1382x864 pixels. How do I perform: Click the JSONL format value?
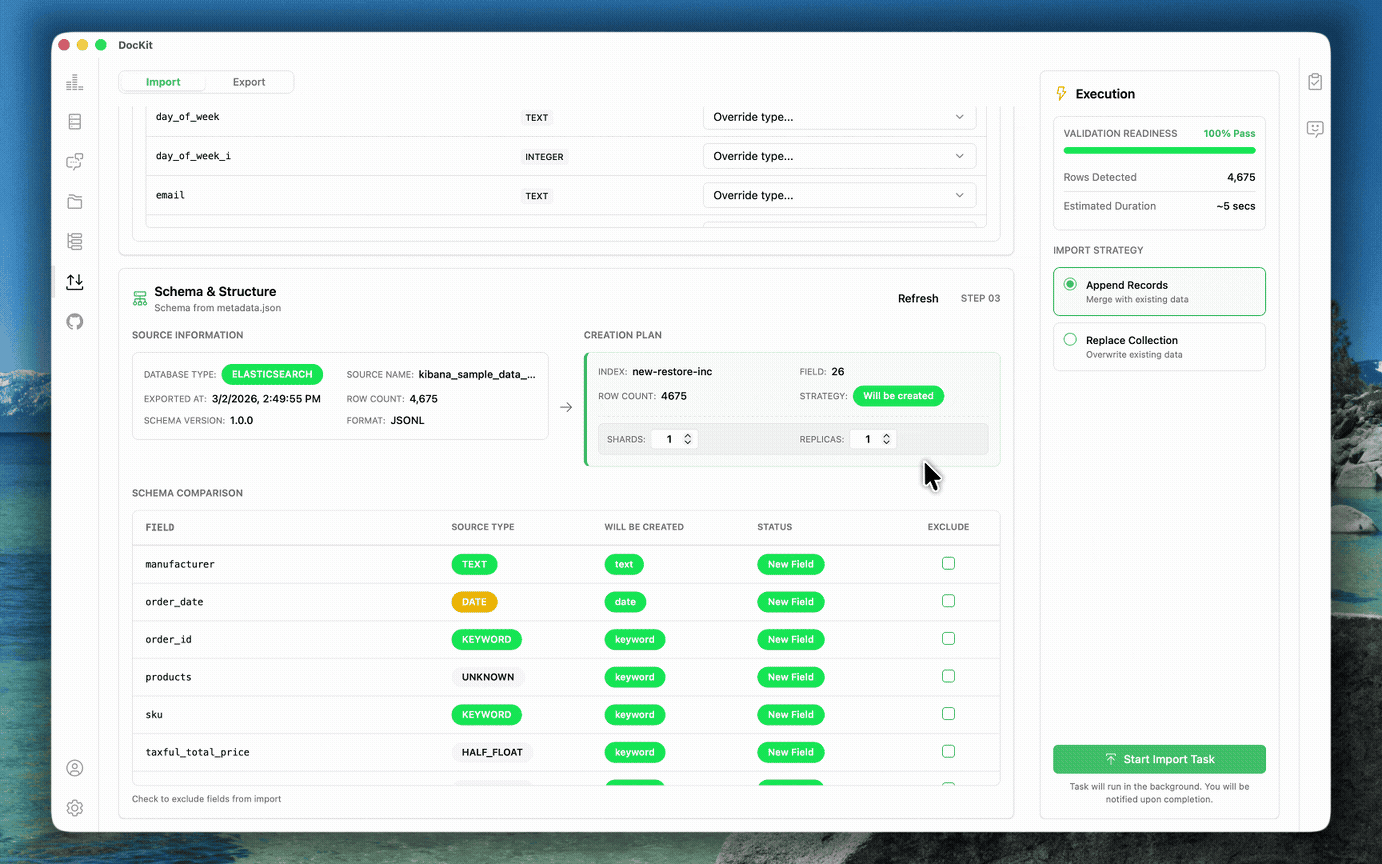click(x=407, y=421)
